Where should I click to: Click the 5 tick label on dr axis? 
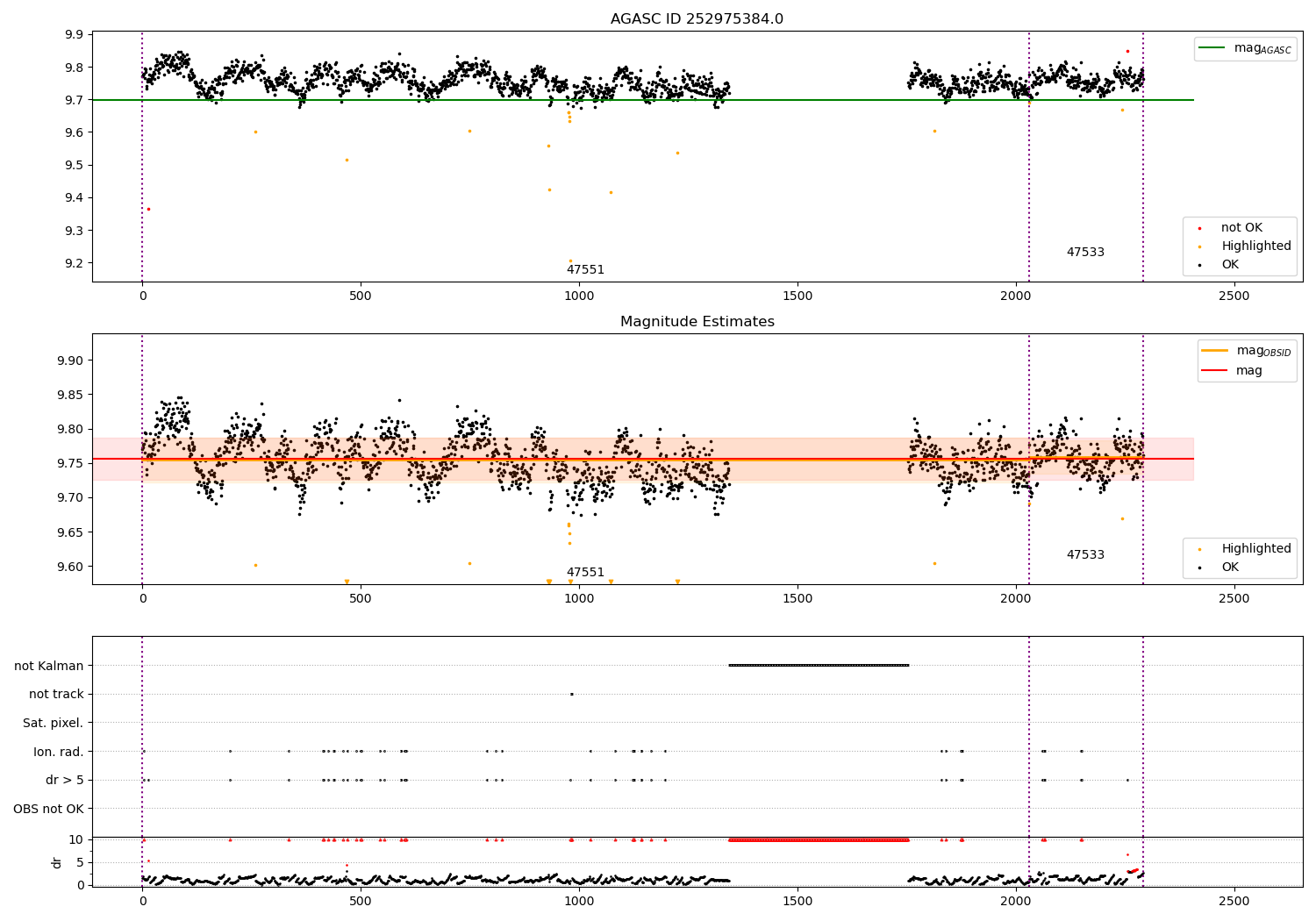tap(81, 863)
